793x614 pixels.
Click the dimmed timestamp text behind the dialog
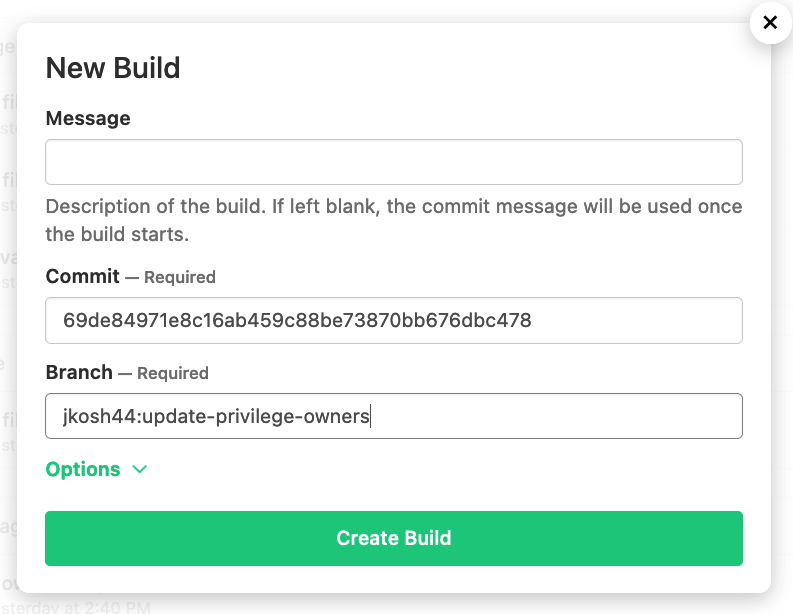point(76,606)
